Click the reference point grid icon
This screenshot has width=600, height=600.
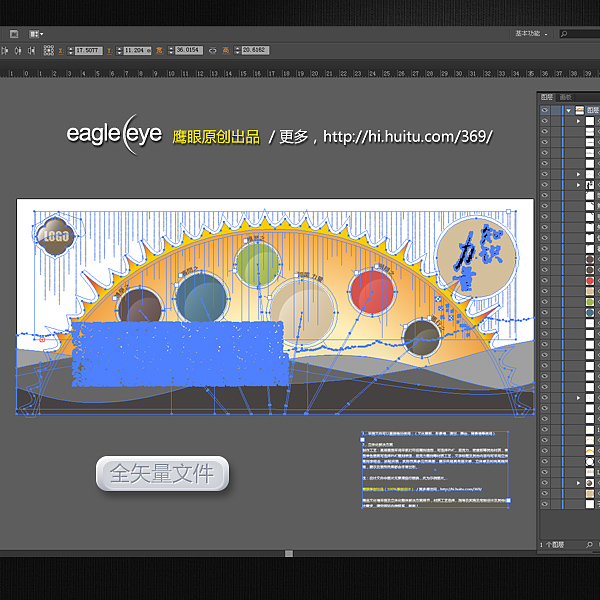coord(49,51)
